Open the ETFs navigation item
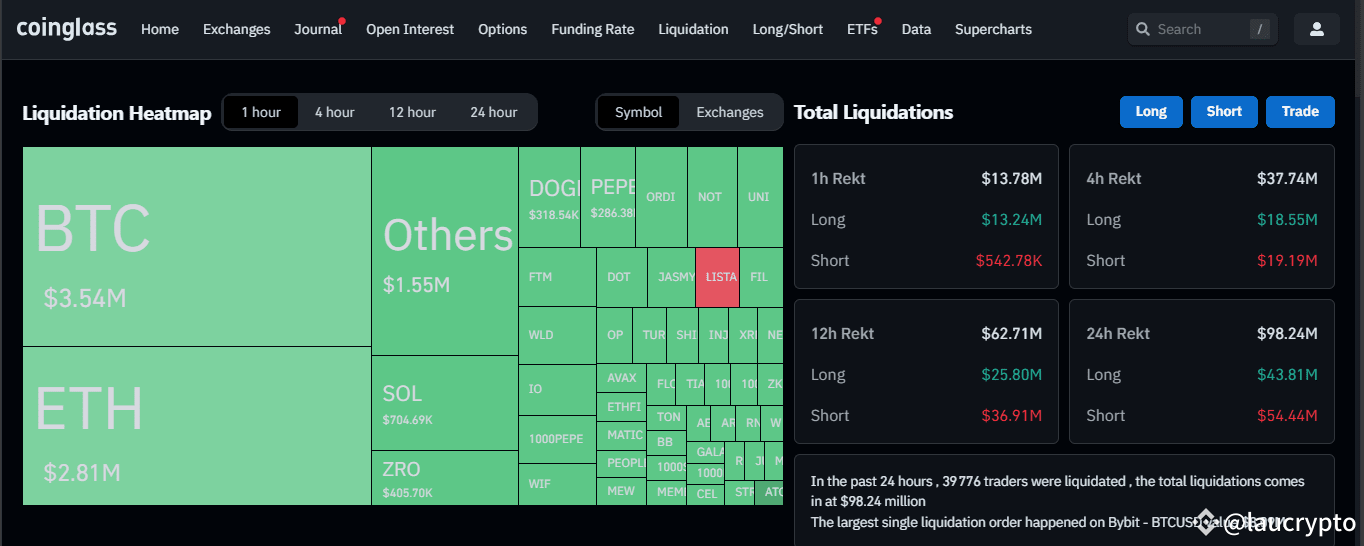Image resolution: width=1364 pixels, height=546 pixels. click(x=862, y=29)
